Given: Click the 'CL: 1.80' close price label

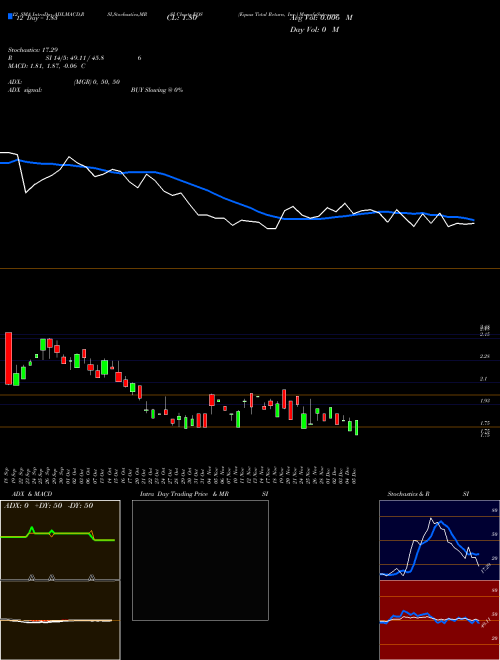Looking at the screenshot, I should (182, 18).
